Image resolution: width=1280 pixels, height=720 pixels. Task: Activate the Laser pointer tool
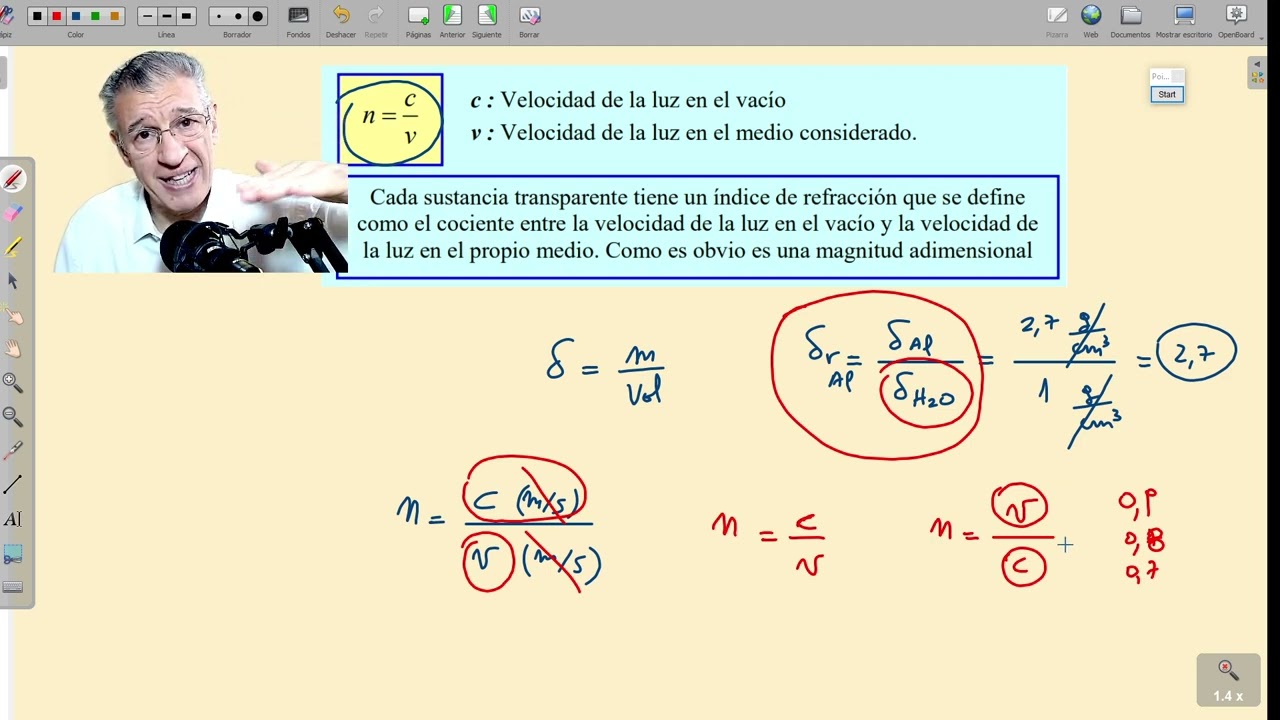(x=13, y=451)
